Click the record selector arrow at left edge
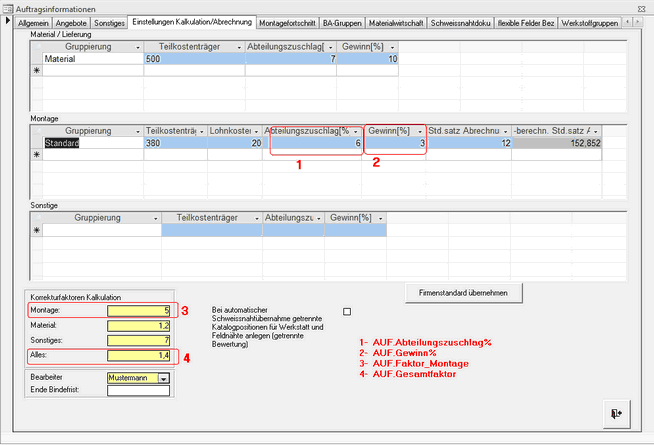The height and width of the screenshot is (445, 654). pyautogui.click(x=8, y=22)
